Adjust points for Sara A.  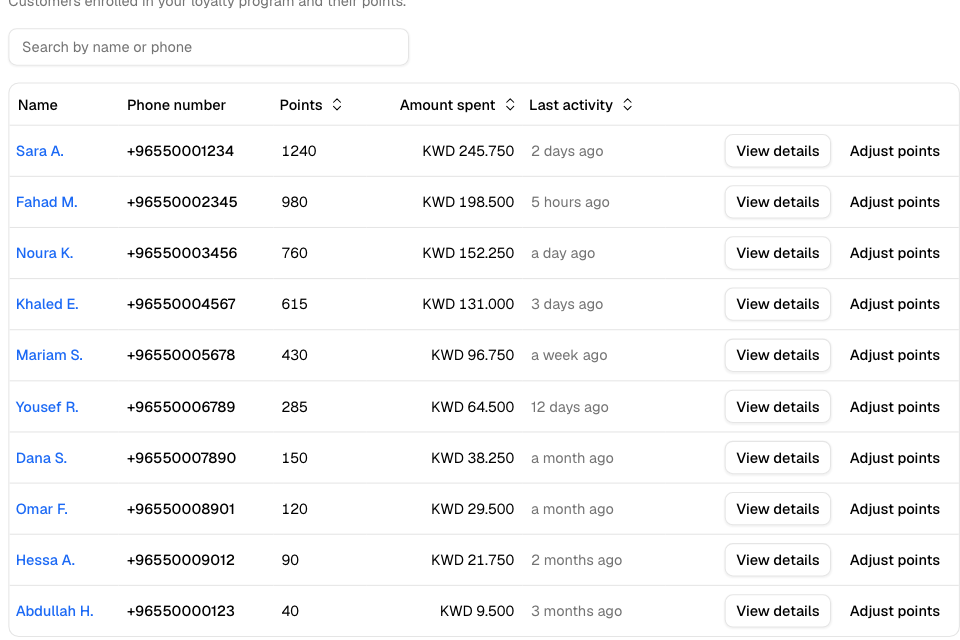coord(894,151)
